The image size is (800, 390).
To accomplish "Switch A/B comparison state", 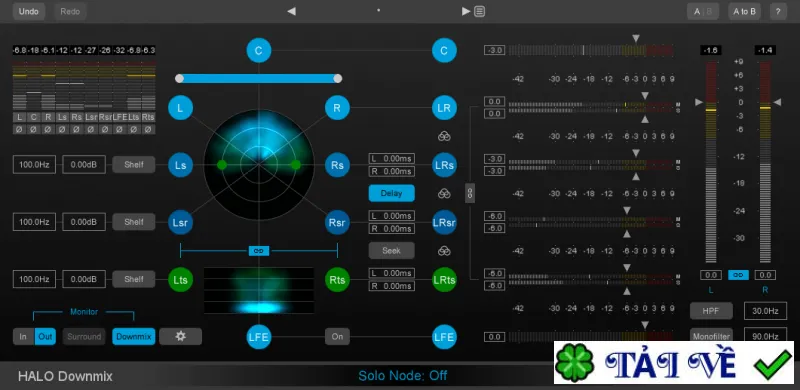I will tap(703, 11).
